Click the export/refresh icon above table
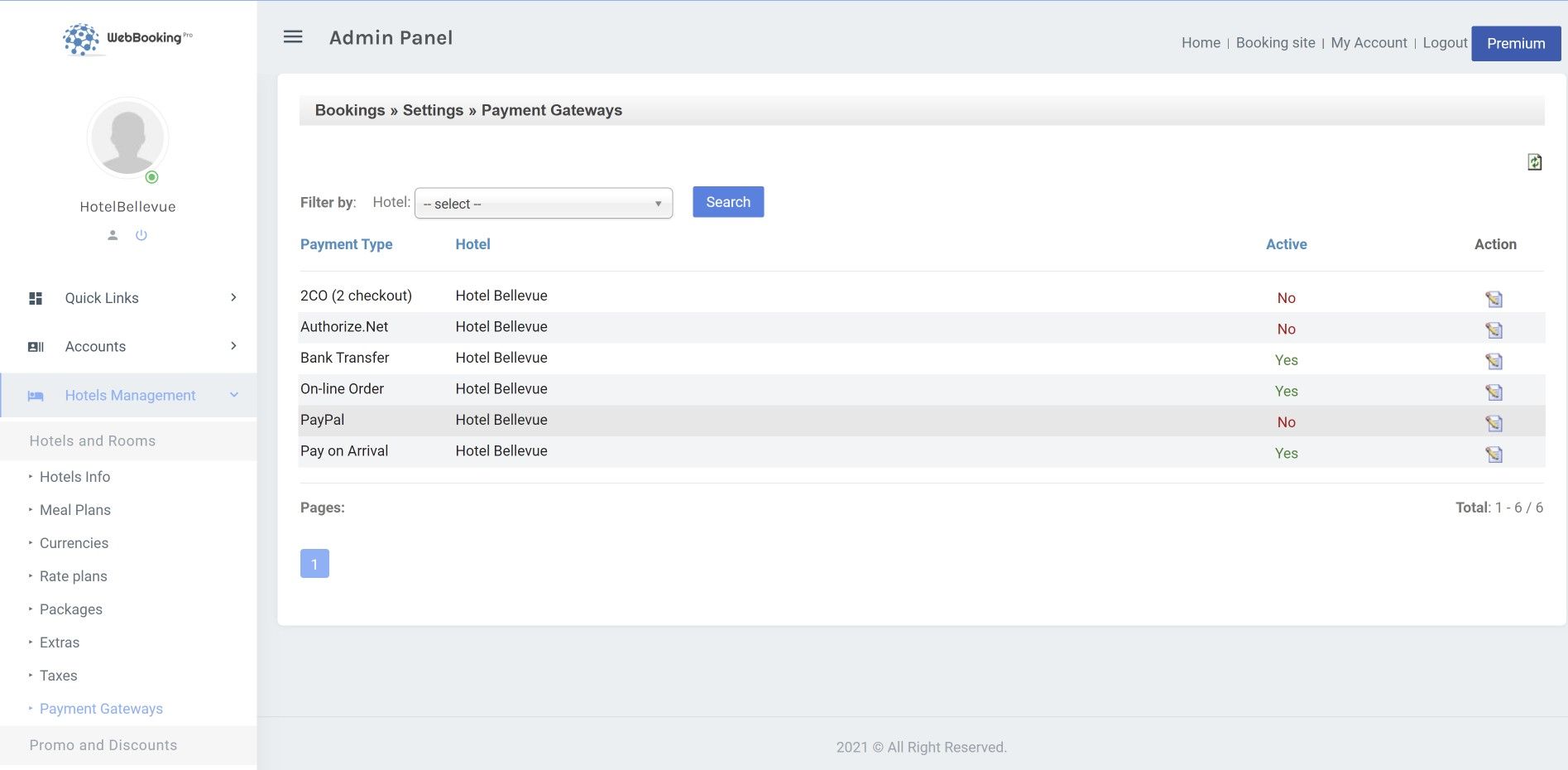The height and width of the screenshot is (770, 1568). click(x=1534, y=162)
